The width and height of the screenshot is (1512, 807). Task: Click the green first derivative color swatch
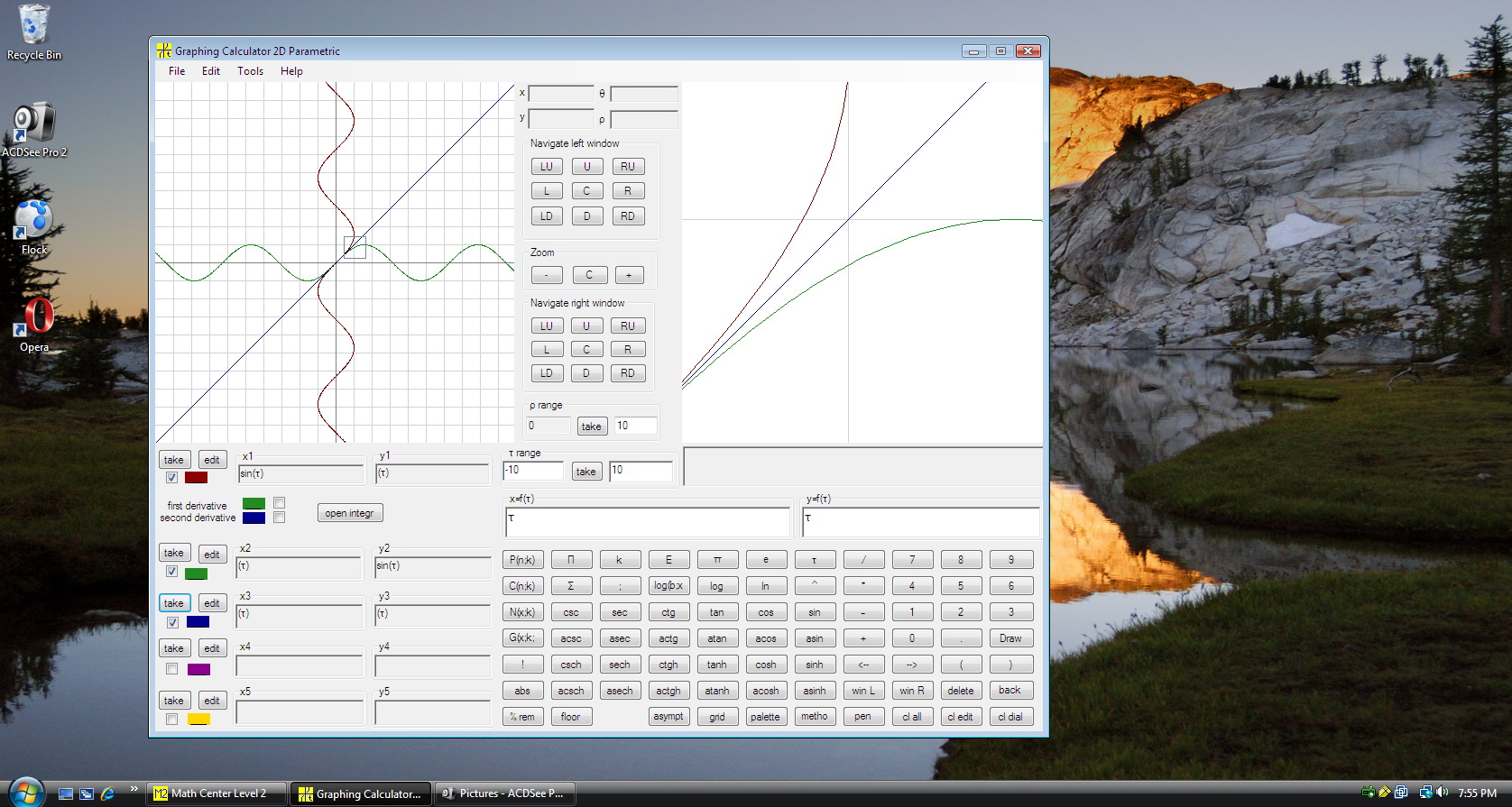click(x=254, y=503)
